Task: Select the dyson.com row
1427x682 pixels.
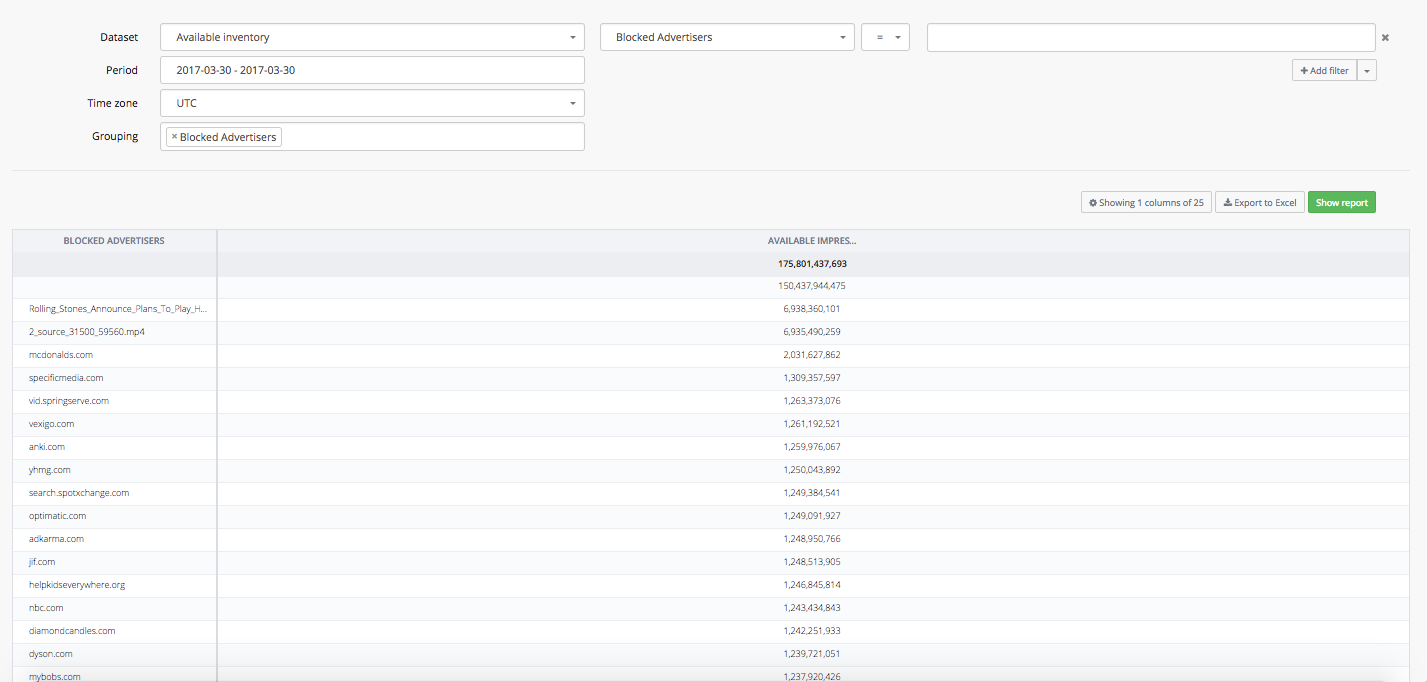Action: click(x=51, y=654)
